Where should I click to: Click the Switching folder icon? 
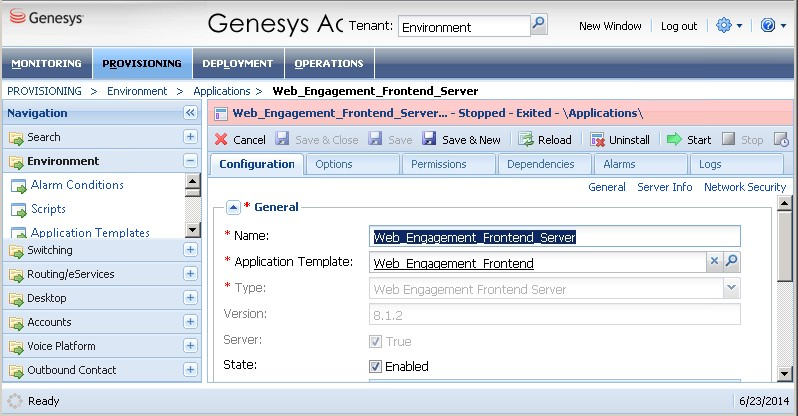coord(16,251)
